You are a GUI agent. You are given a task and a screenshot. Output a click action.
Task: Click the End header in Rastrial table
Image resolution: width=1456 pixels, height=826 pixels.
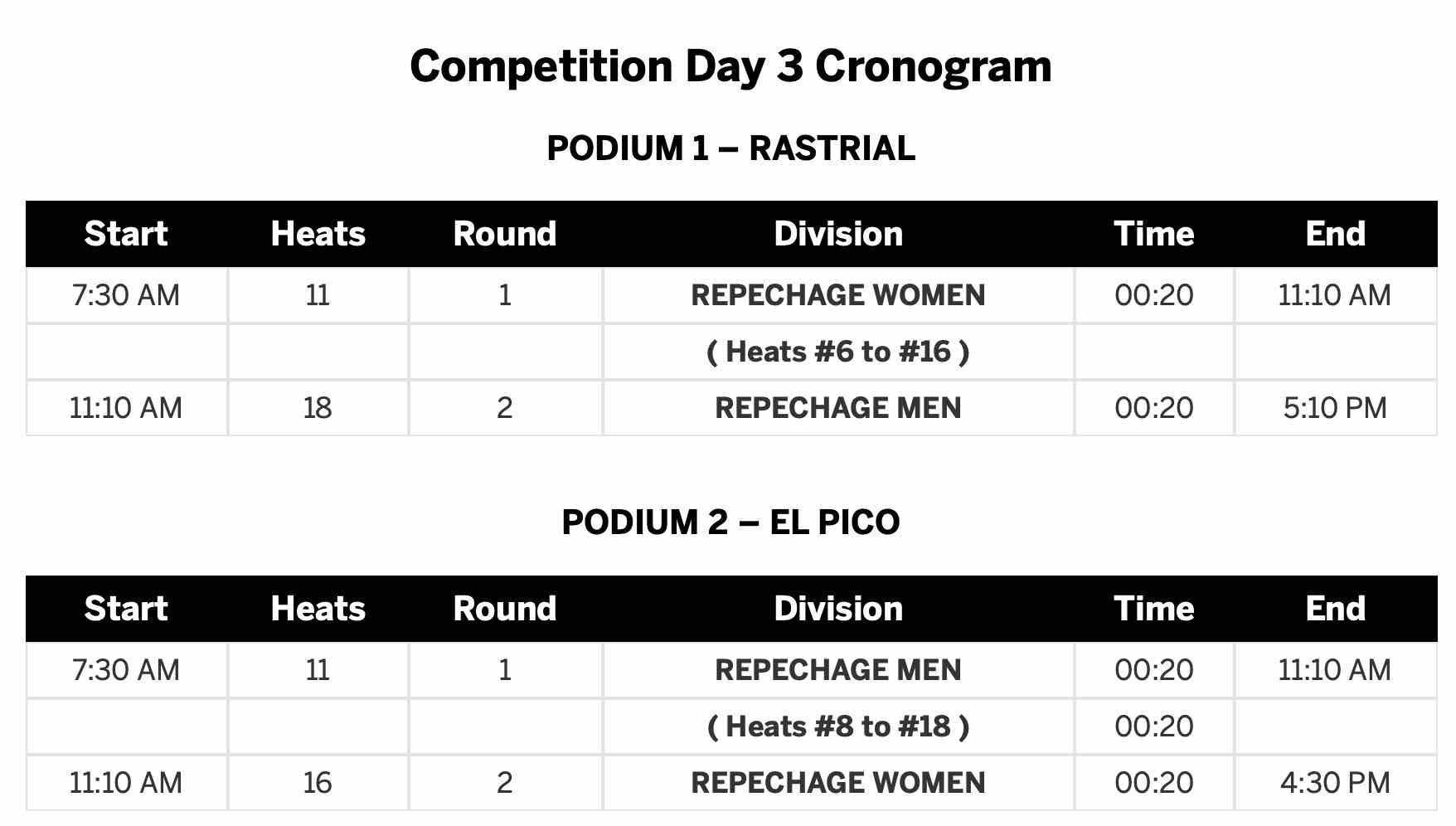(1335, 234)
